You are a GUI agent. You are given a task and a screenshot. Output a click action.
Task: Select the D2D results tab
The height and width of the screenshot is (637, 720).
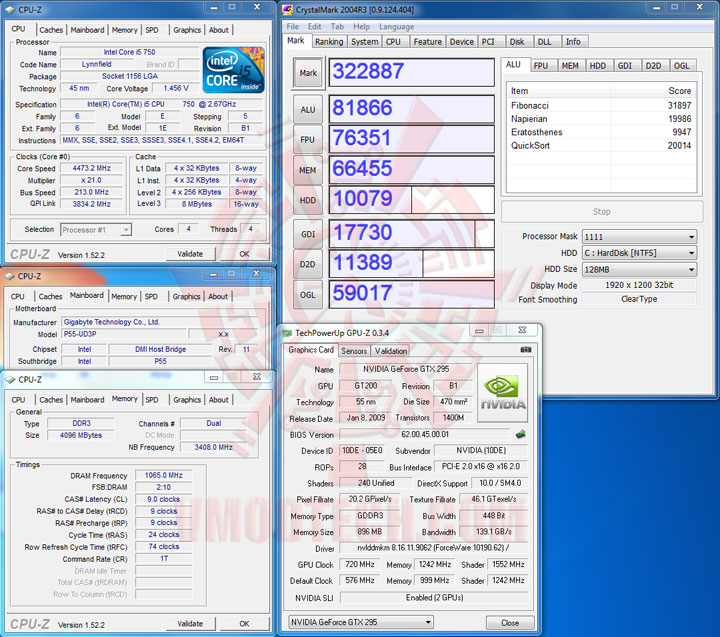[x=653, y=66]
